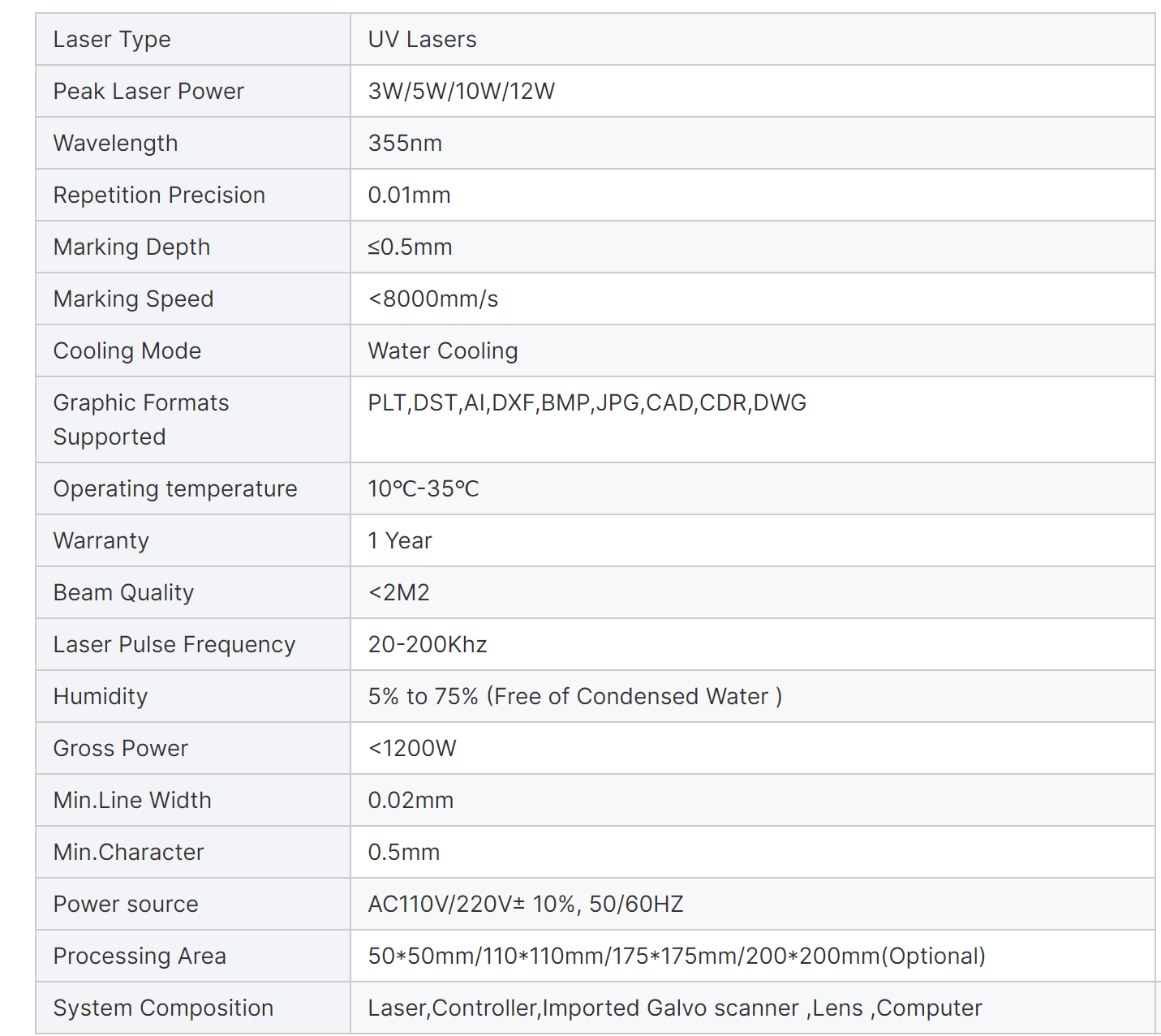
Task: Select the "Water Cooling" value
Action: [443, 351]
